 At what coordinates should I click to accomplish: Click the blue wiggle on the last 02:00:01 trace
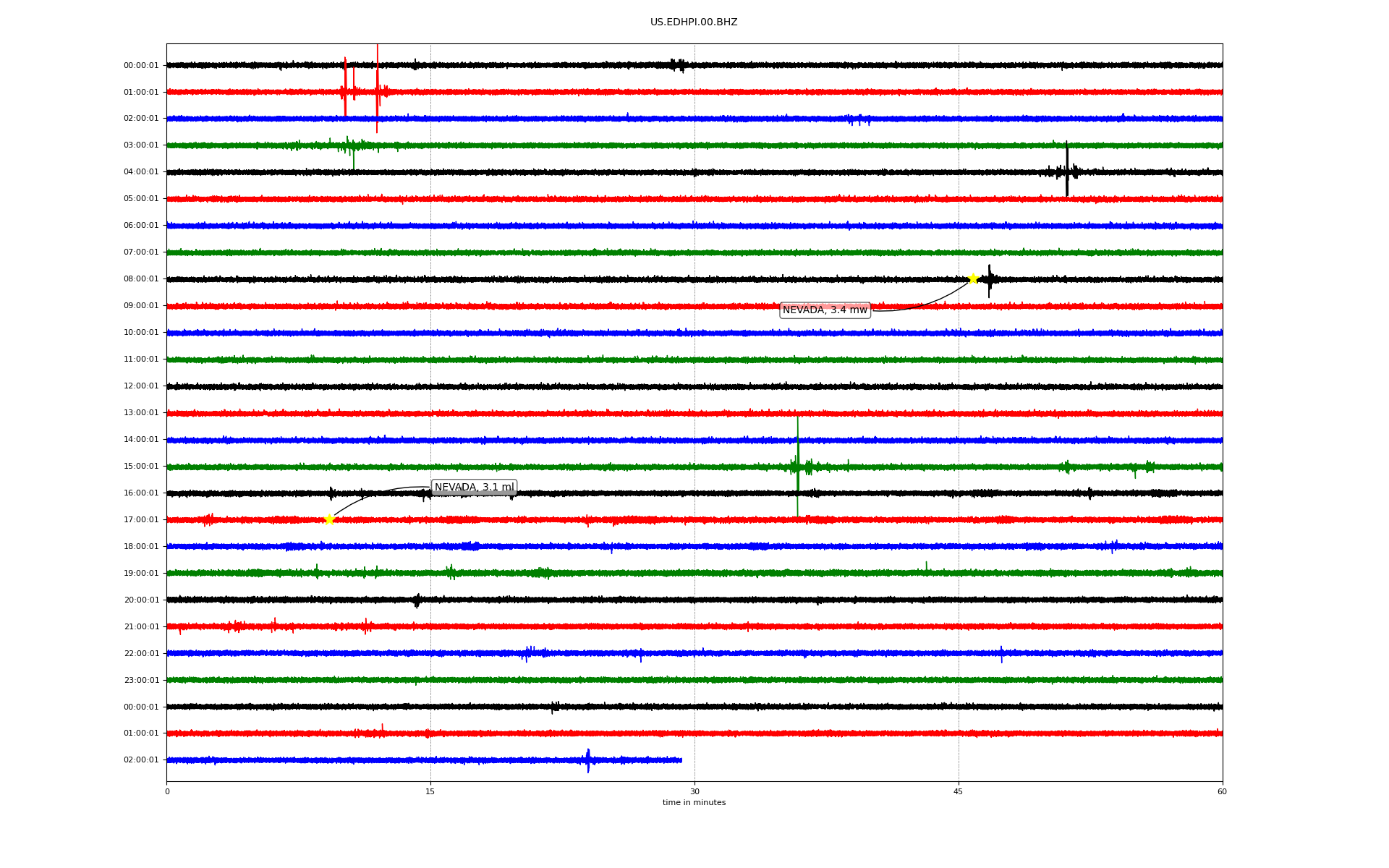pos(588,760)
